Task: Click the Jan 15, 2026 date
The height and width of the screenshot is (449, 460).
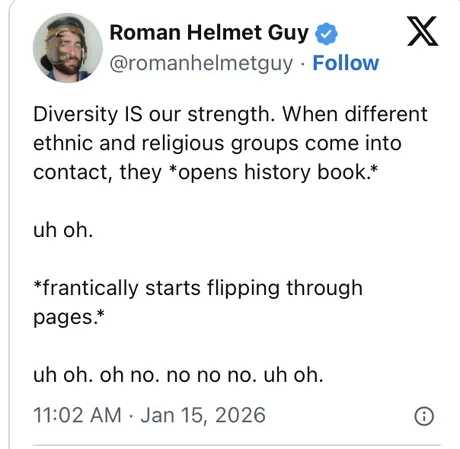Action: click(203, 415)
